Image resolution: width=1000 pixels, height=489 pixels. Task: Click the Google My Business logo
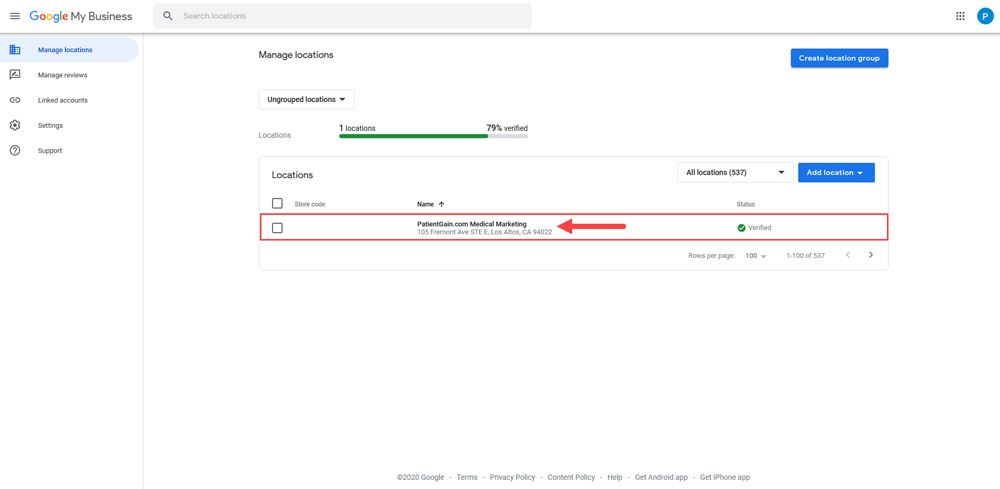[x=81, y=16]
